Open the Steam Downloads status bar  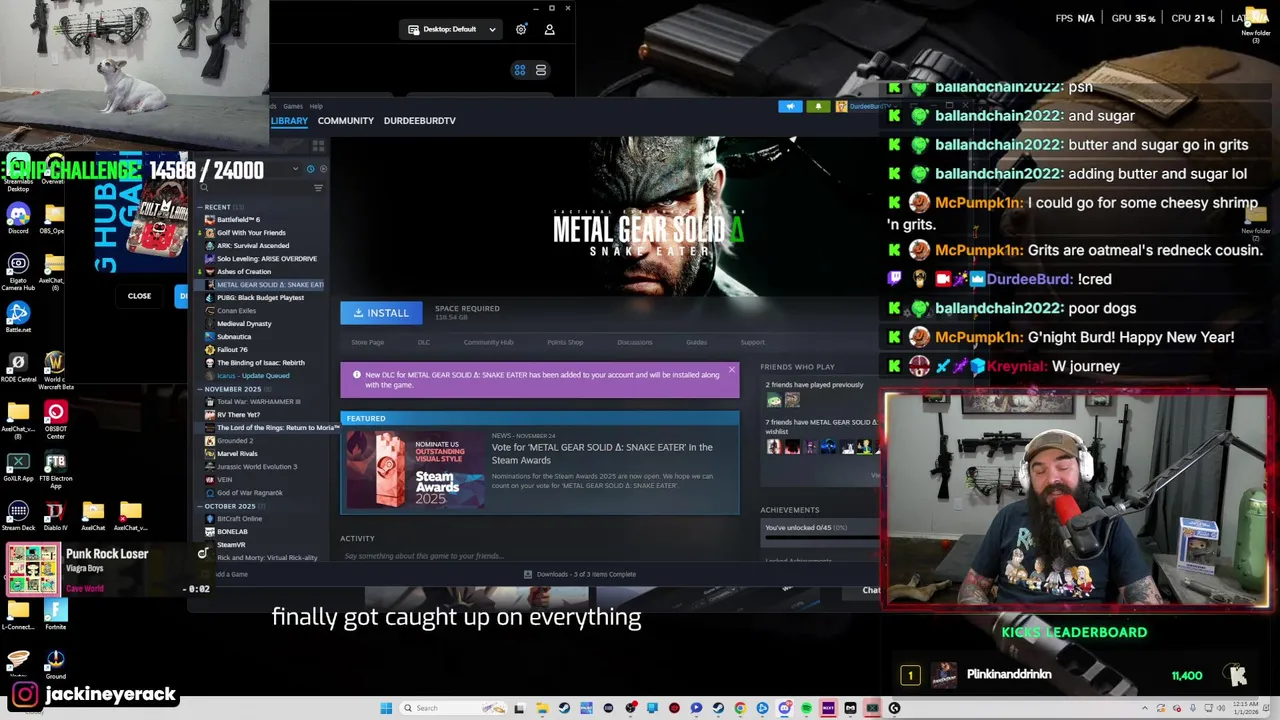point(581,574)
